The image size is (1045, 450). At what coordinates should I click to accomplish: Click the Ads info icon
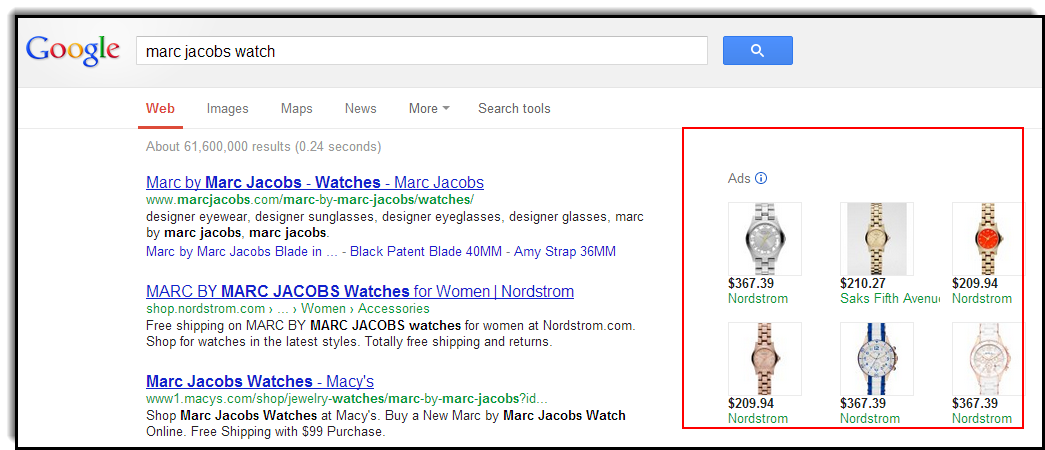point(761,179)
